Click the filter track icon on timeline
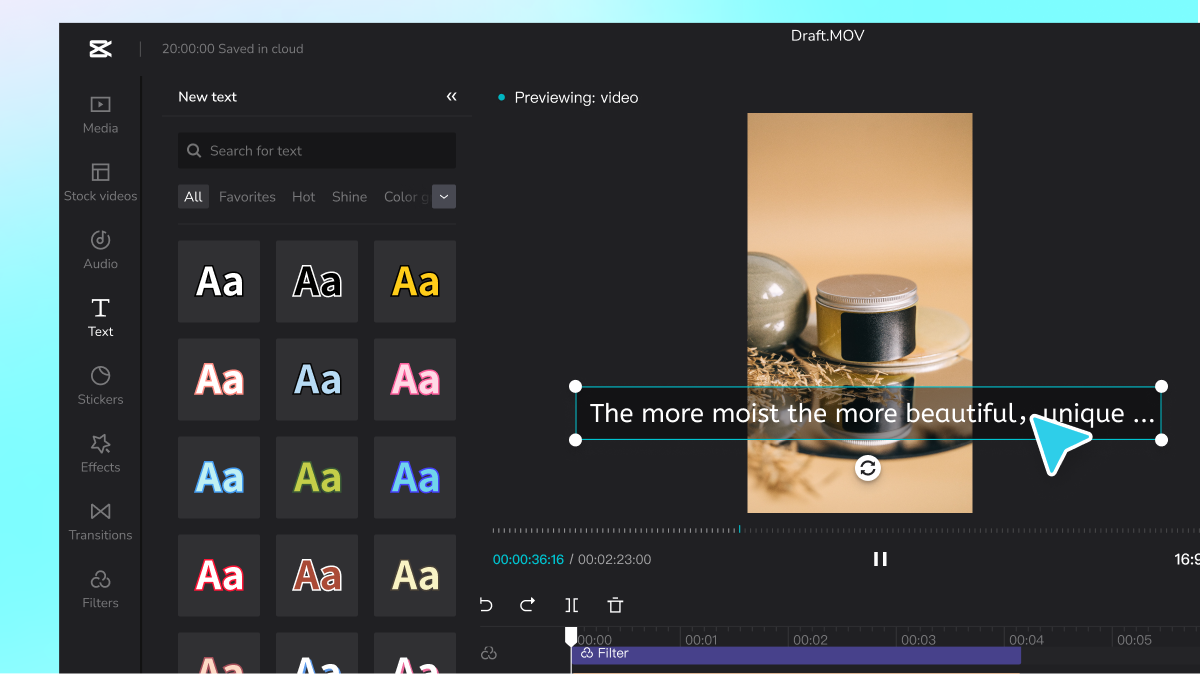The width and height of the screenshot is (1200, 674). coord(489,653)
